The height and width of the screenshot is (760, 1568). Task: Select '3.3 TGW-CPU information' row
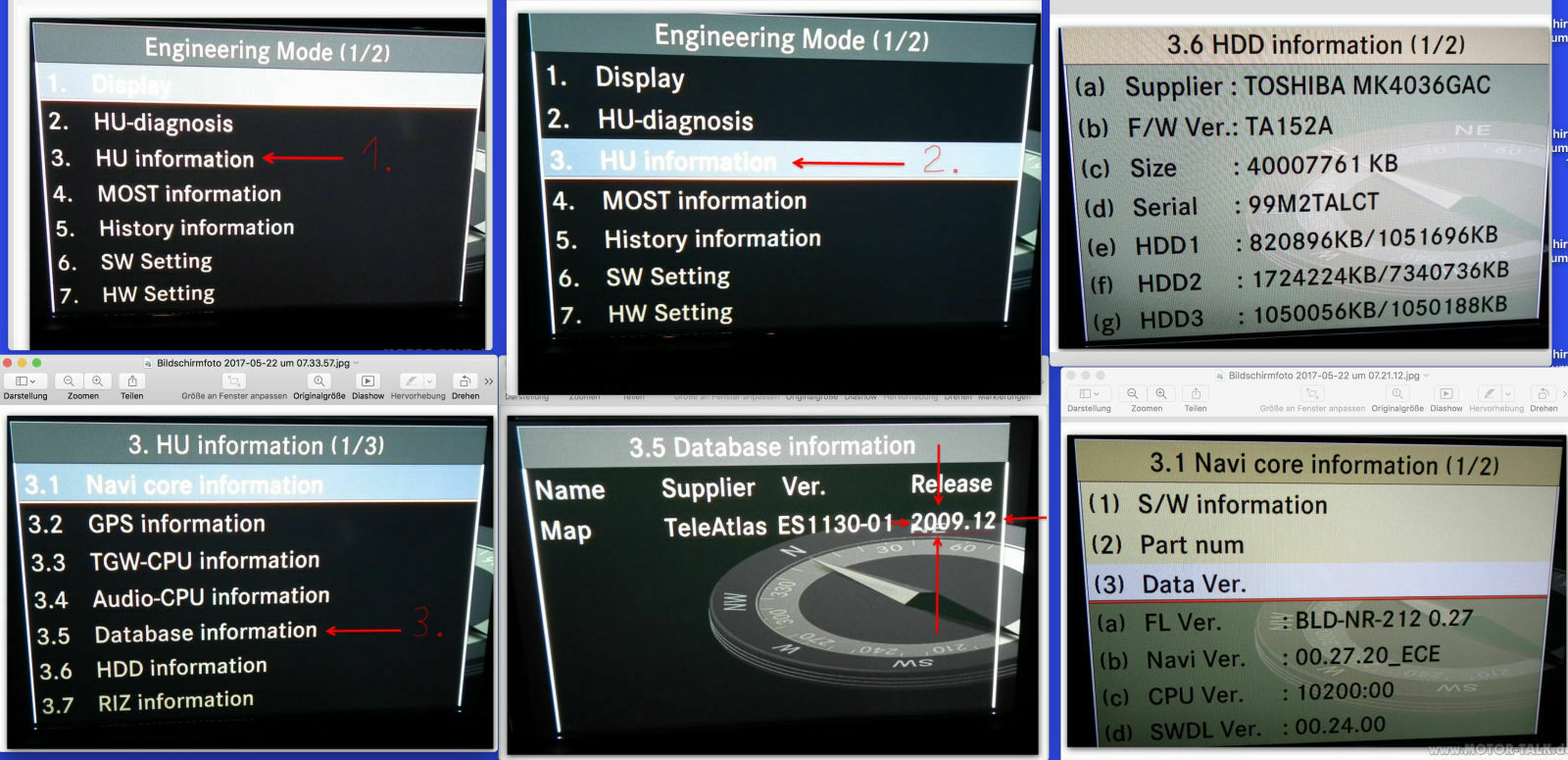[x=175, y=561]
